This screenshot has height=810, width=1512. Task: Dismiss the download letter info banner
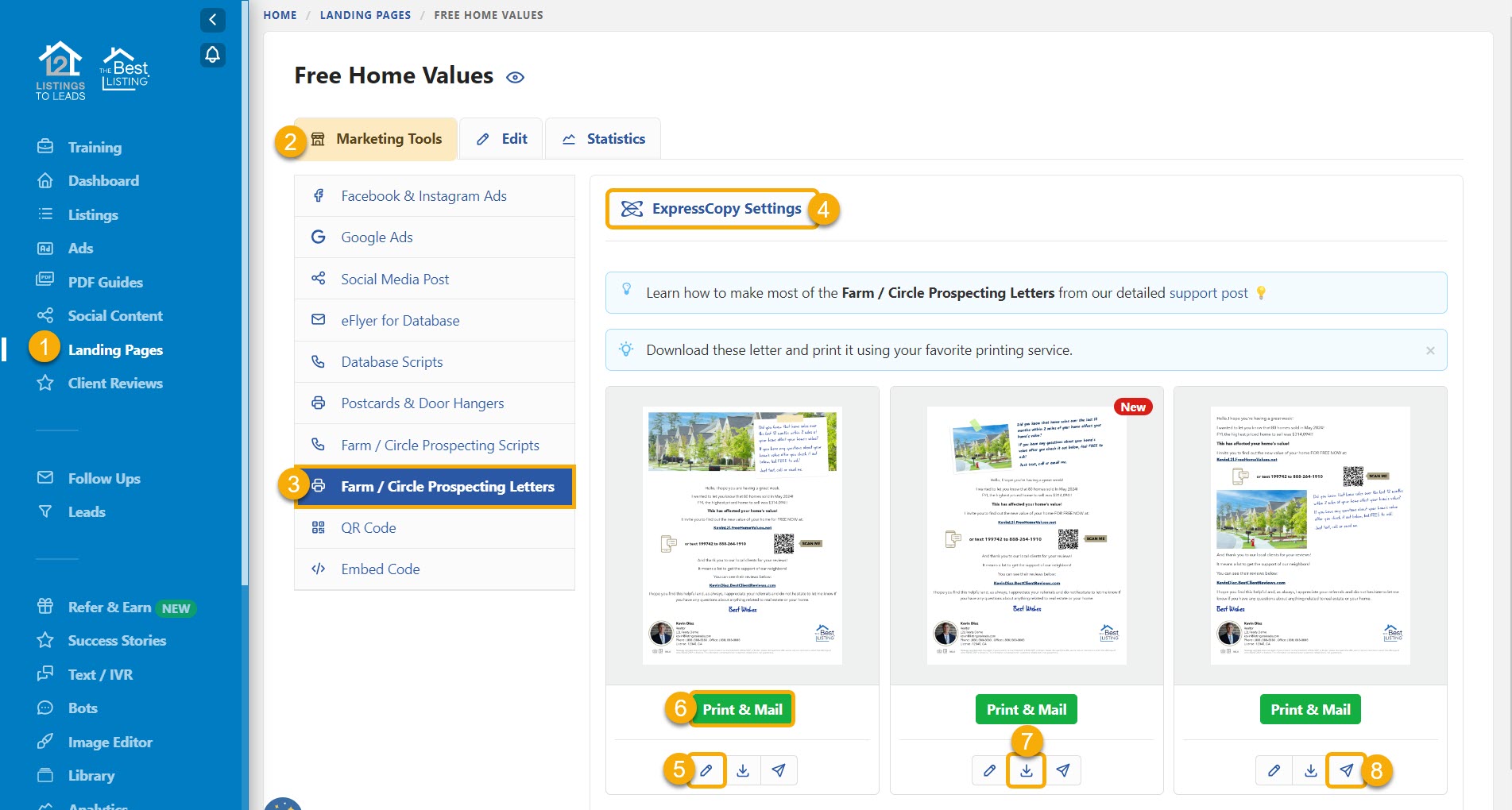(1430, 350)
